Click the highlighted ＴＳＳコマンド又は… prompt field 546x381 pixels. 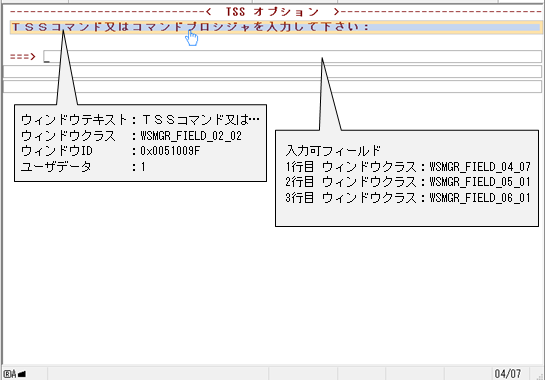[276, 27]
